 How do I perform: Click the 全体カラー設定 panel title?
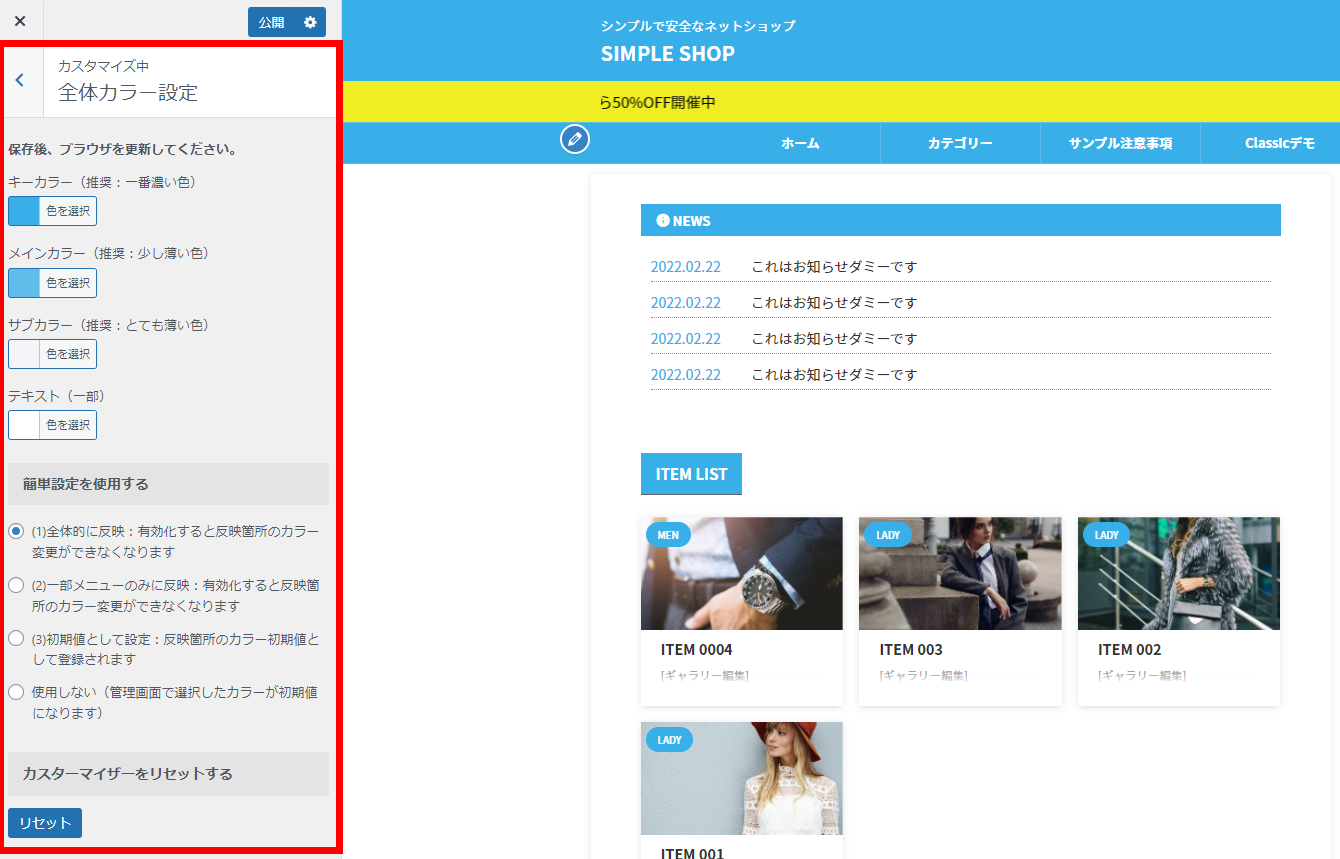tap(128, 93)
